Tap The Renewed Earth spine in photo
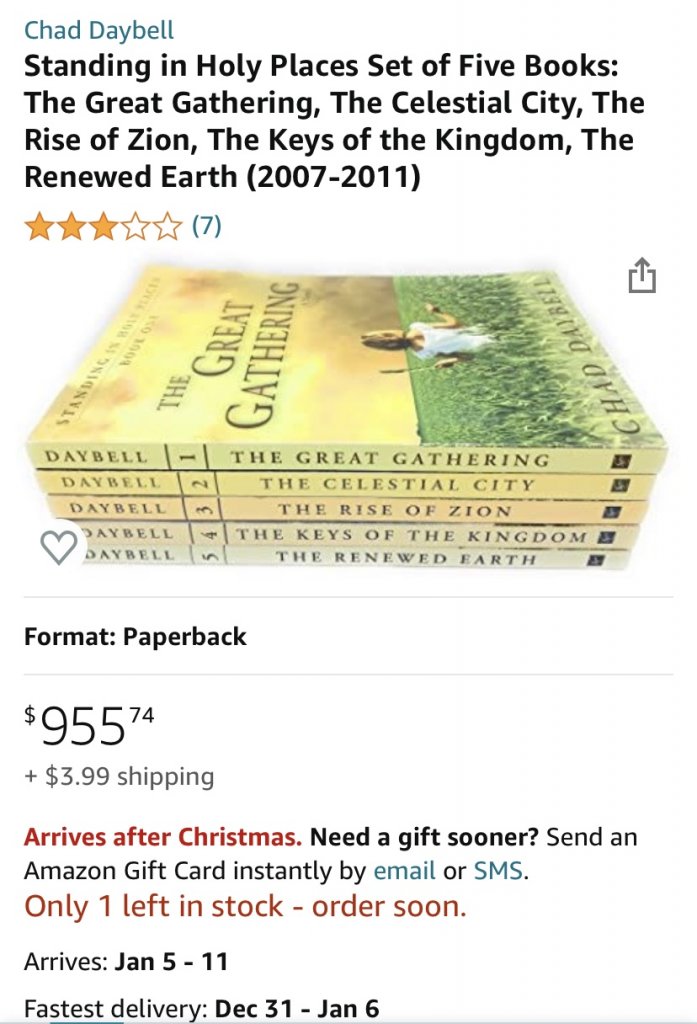697x1024 pixels. [x=405, y=557]
